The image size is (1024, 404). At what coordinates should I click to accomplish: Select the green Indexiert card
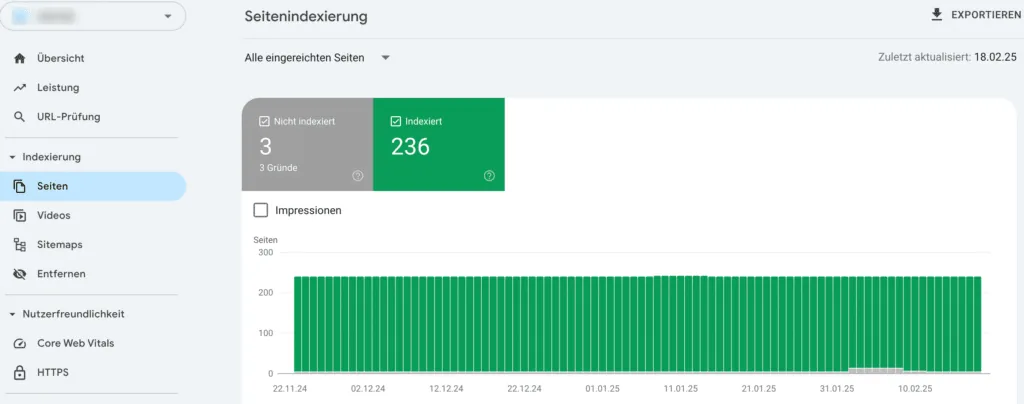(439, 144)
